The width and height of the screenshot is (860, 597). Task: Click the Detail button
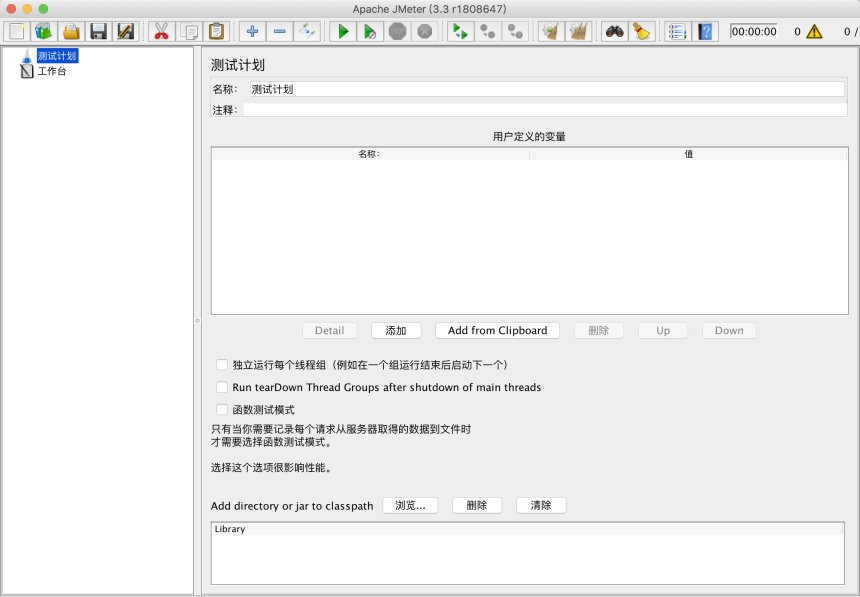330,330
